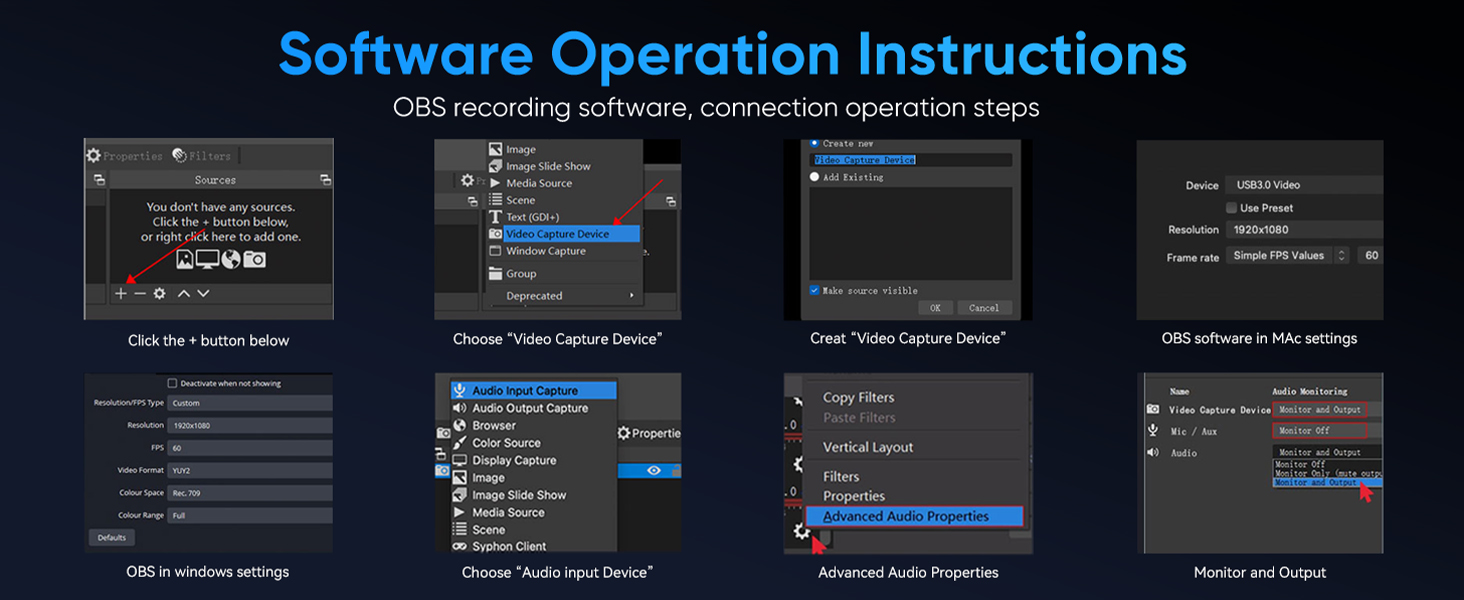Open the Resolution field below Resolution/FPS Type
Screen dimensions: 1464x600
pos(250,425)
